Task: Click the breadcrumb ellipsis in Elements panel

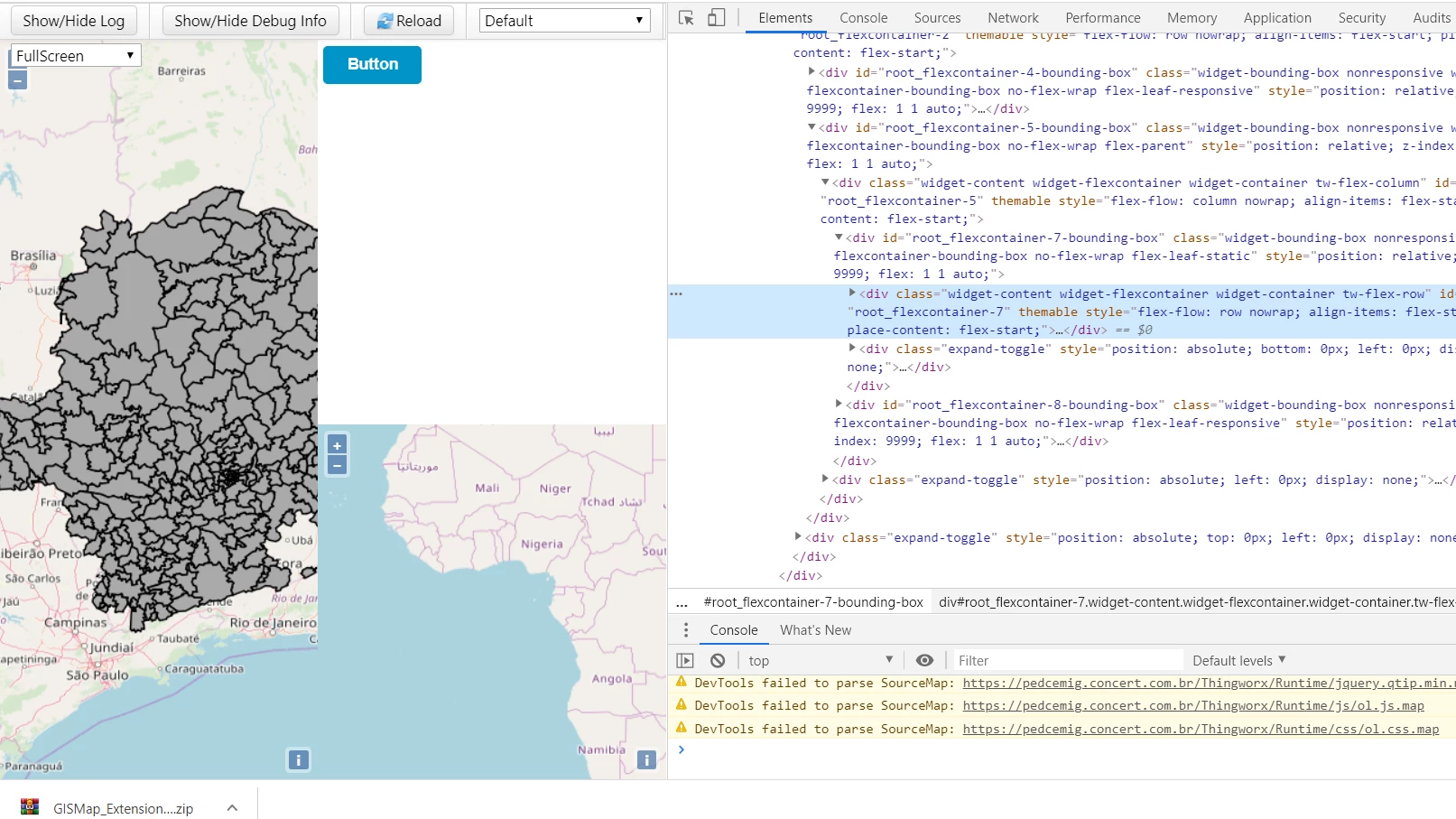Action: [682, 602]
